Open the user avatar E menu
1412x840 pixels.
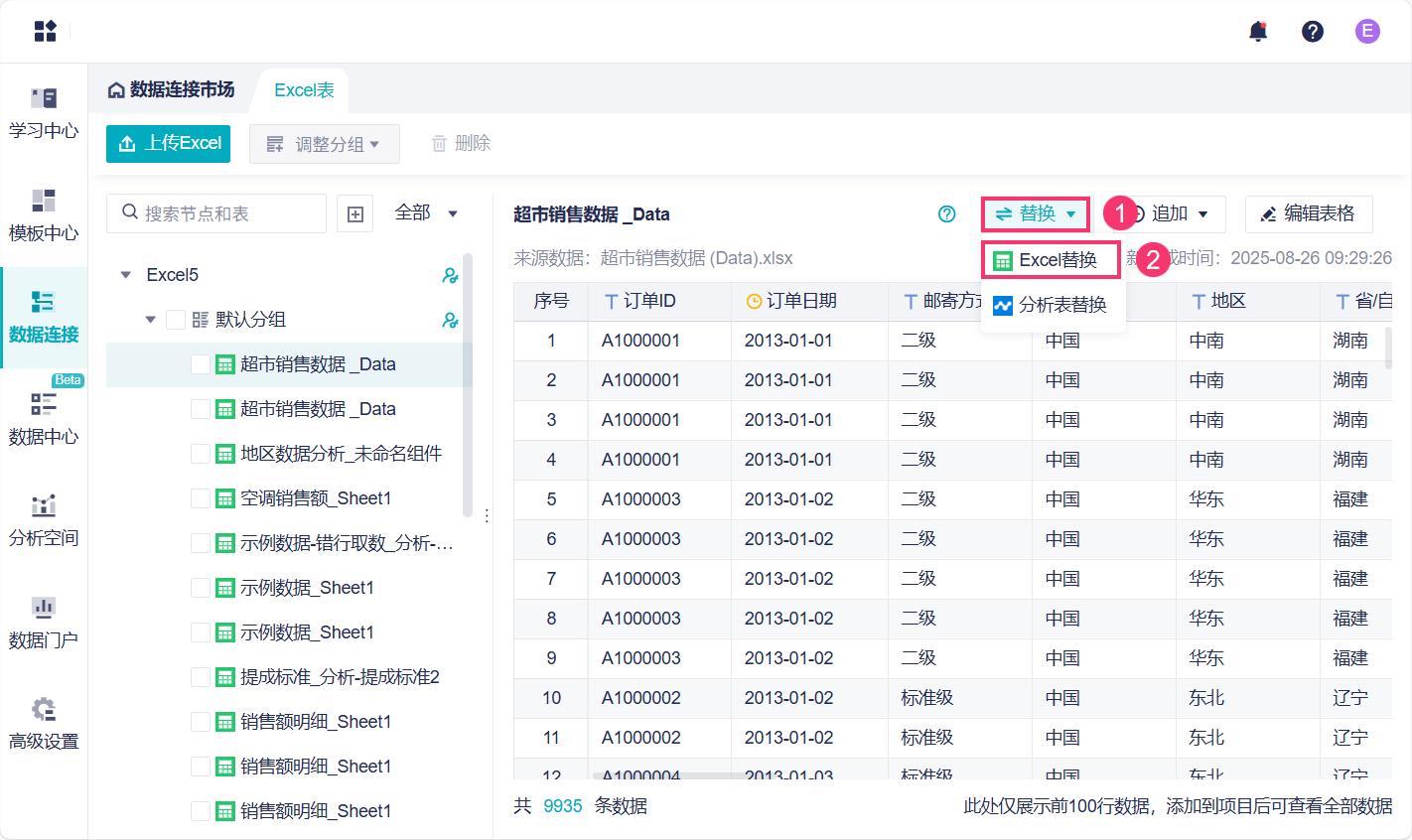(x=1367, y=31)
